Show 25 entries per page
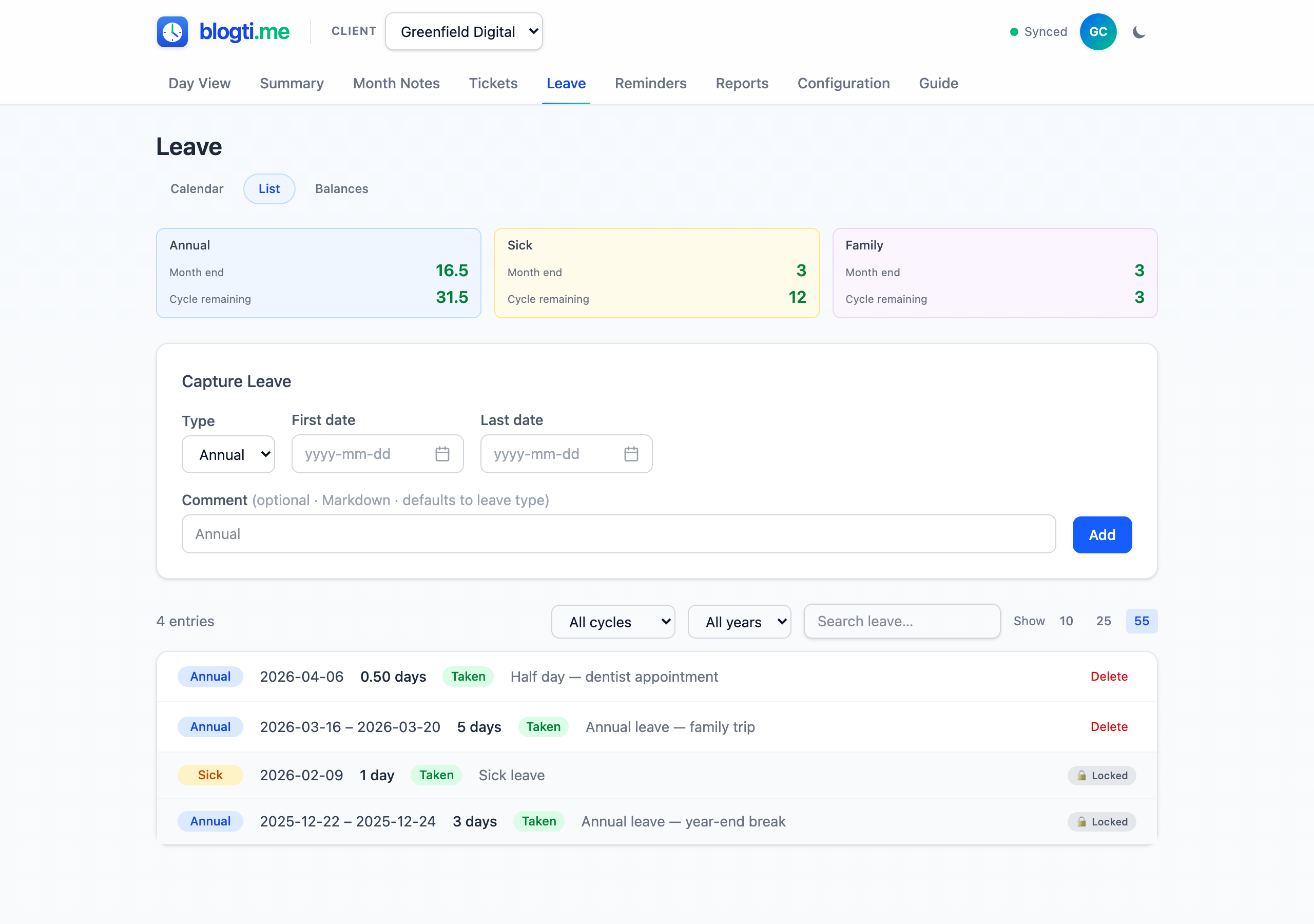The height and width of the screenshot is (924, 1314). click(1104, 621)
